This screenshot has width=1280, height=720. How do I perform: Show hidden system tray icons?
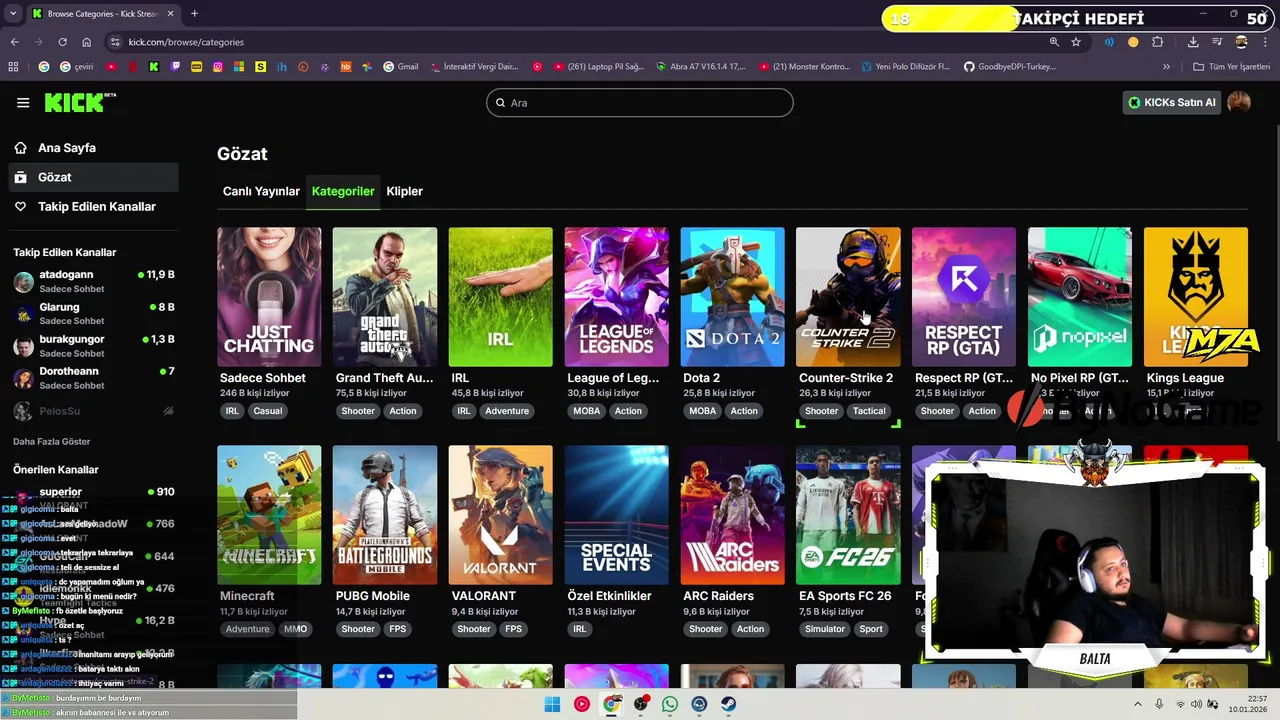(1139, 704)
